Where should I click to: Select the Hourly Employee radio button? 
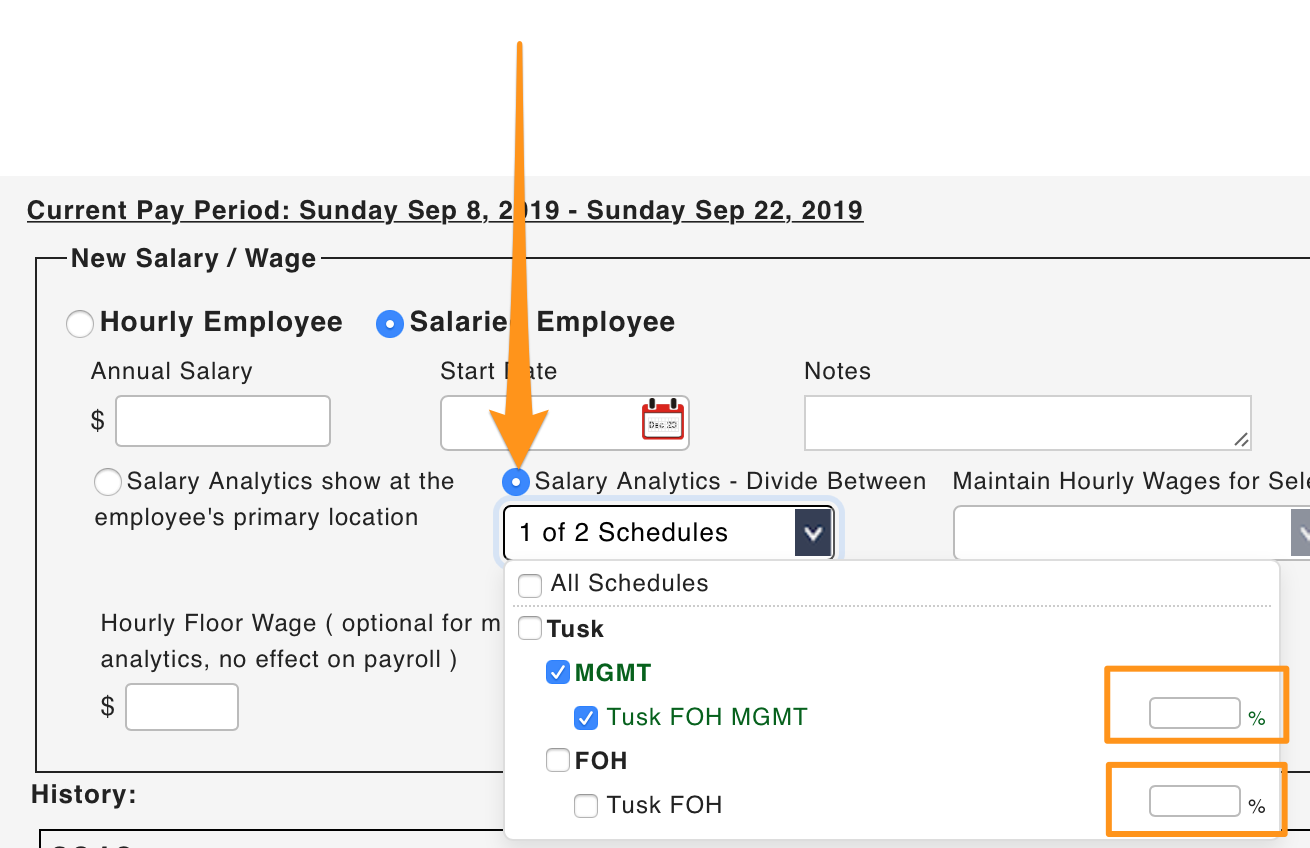(80, 324)
